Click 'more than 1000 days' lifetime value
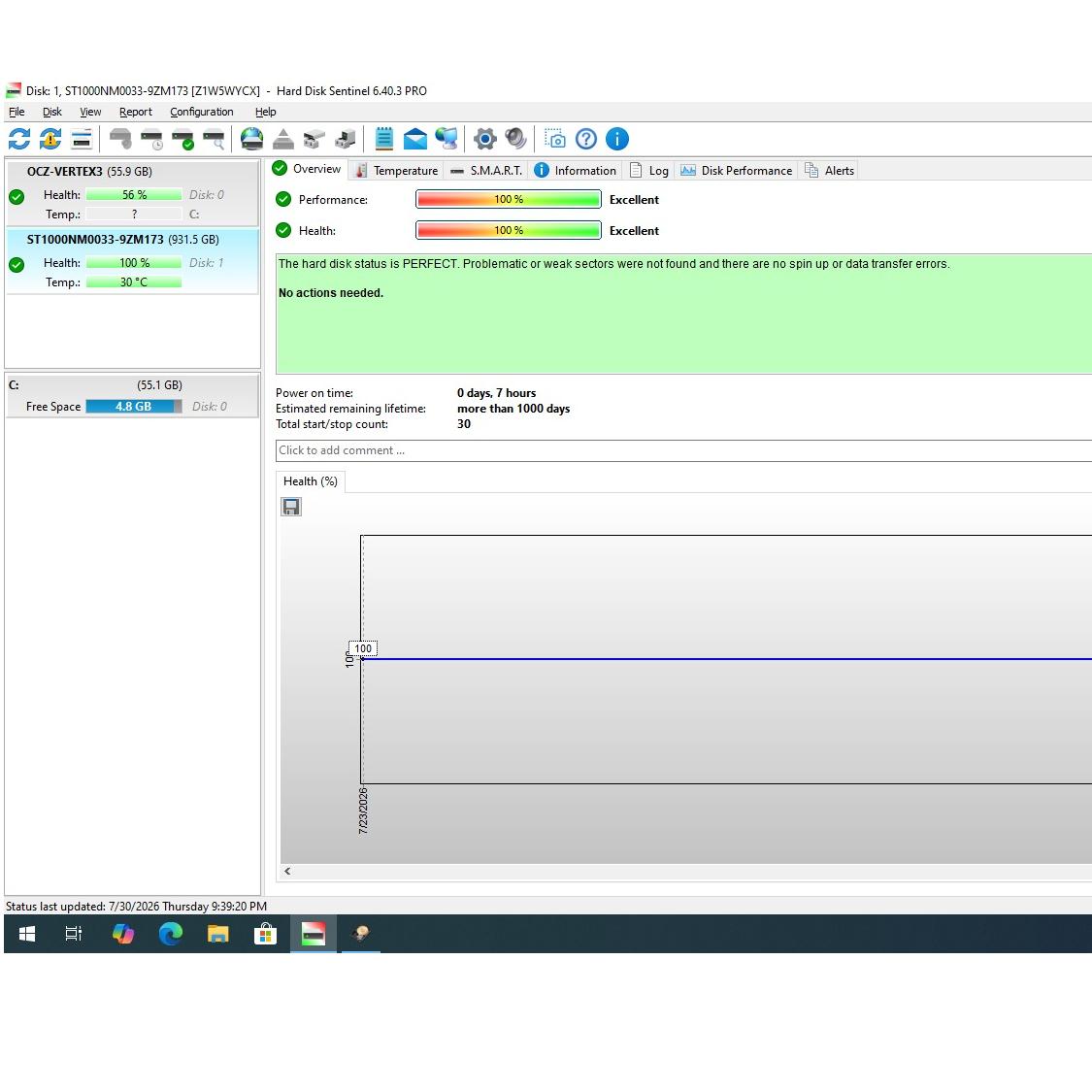1092x1092 pixels. [x=513, y=409]
